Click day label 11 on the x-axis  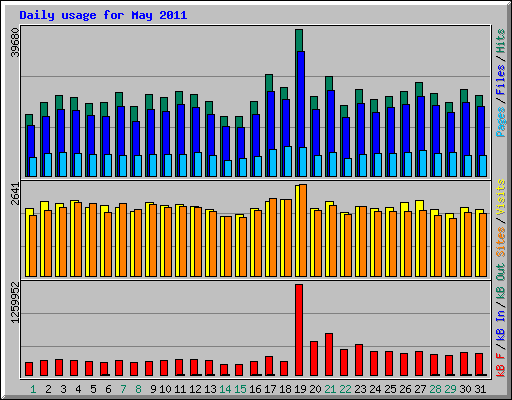pyautogui.click(x=180, y=389)
